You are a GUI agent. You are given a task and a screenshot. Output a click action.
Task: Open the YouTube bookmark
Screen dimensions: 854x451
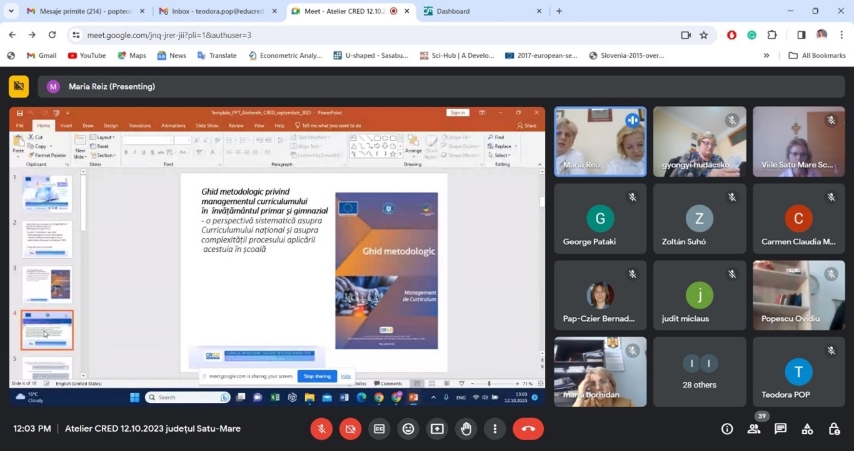86,55
